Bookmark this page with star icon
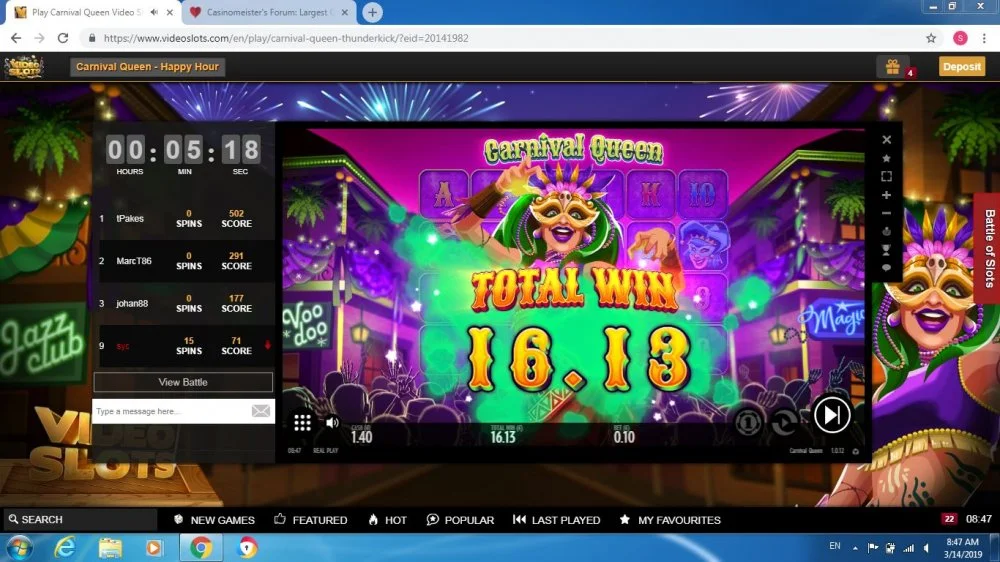 click(931, 38)
